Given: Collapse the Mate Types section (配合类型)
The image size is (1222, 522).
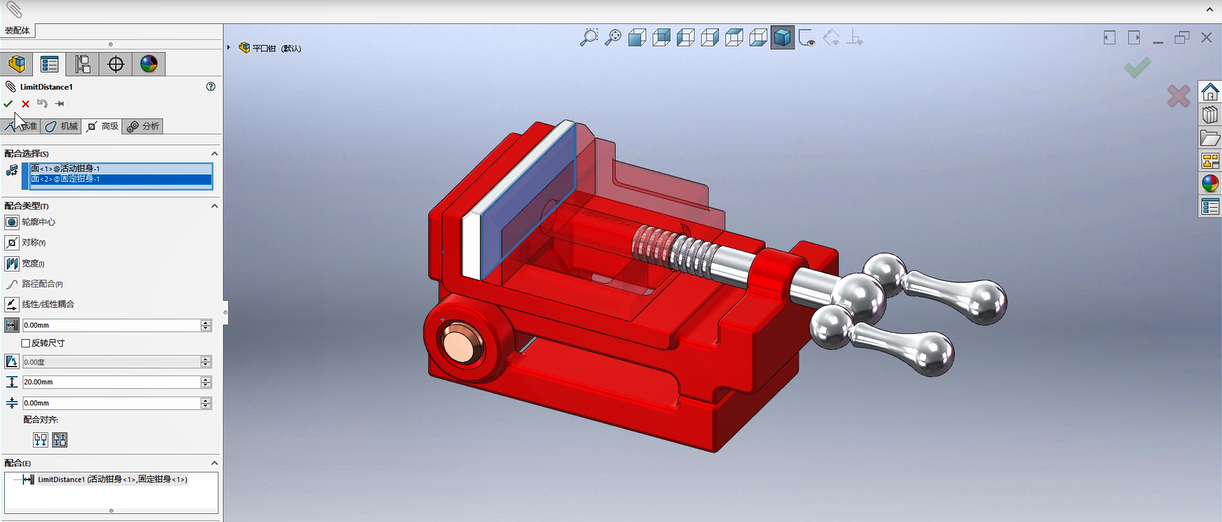Looking at the screenshot, I should coord(214,205).
